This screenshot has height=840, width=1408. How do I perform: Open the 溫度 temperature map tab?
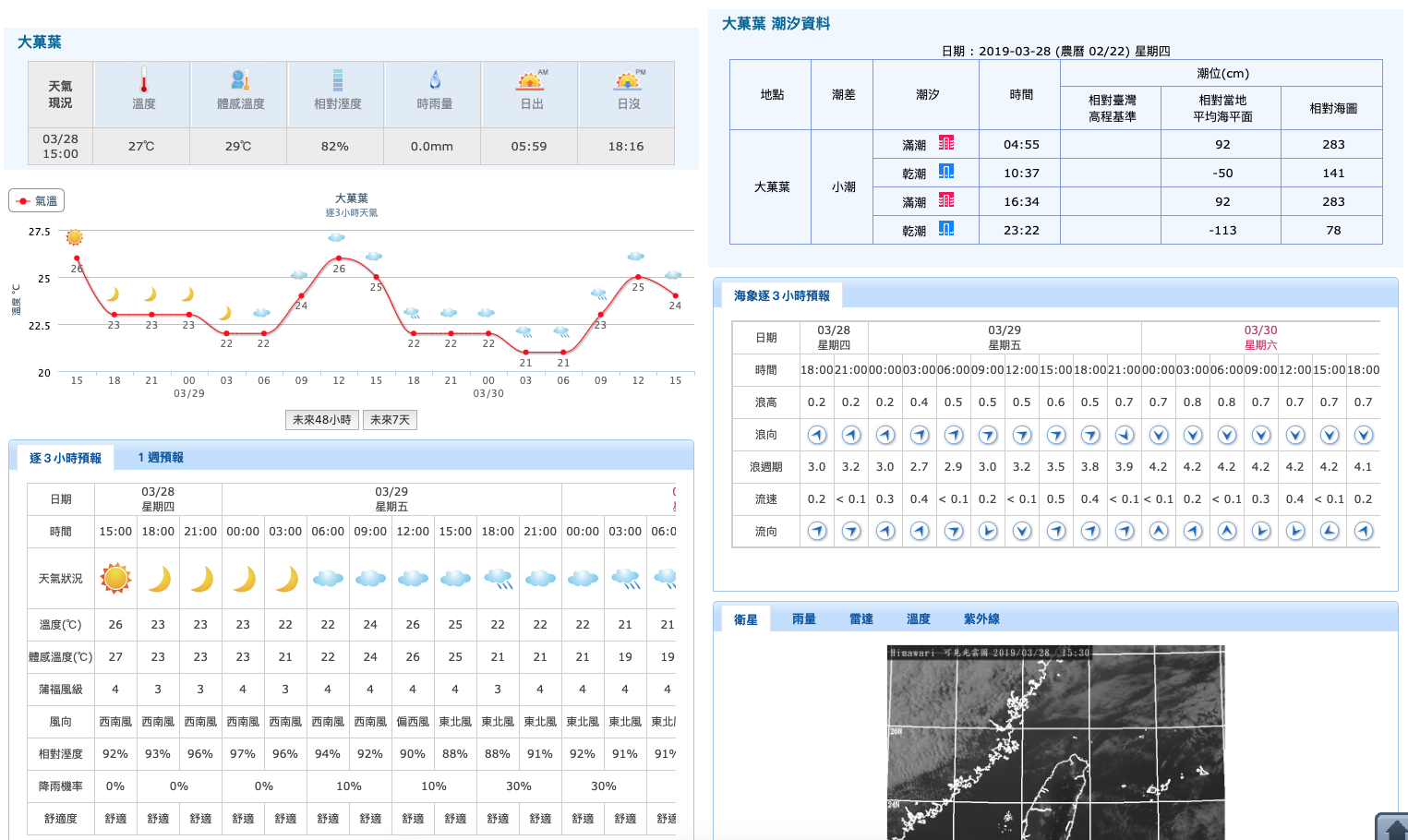919,619
